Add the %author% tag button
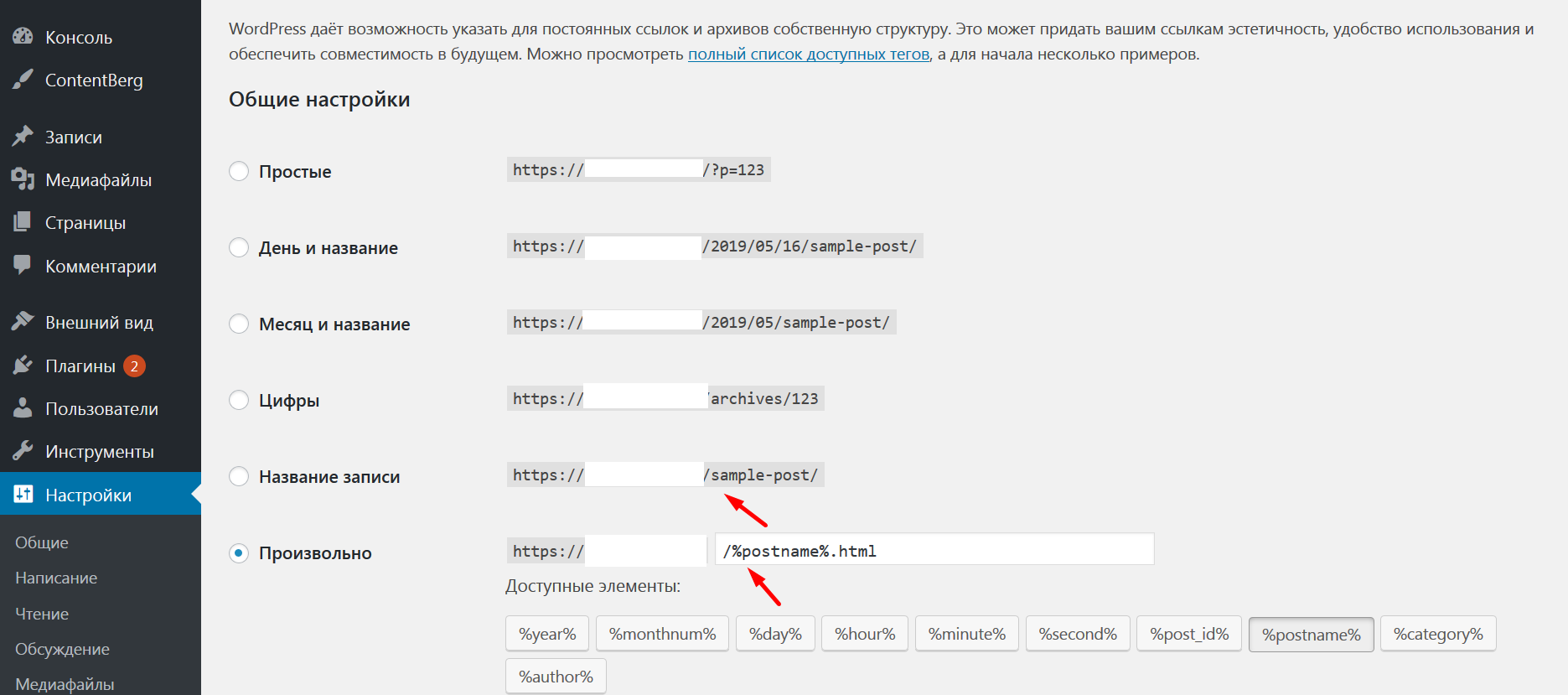The height and width of the screenshot is (695, 1568). tap(556, 677)
